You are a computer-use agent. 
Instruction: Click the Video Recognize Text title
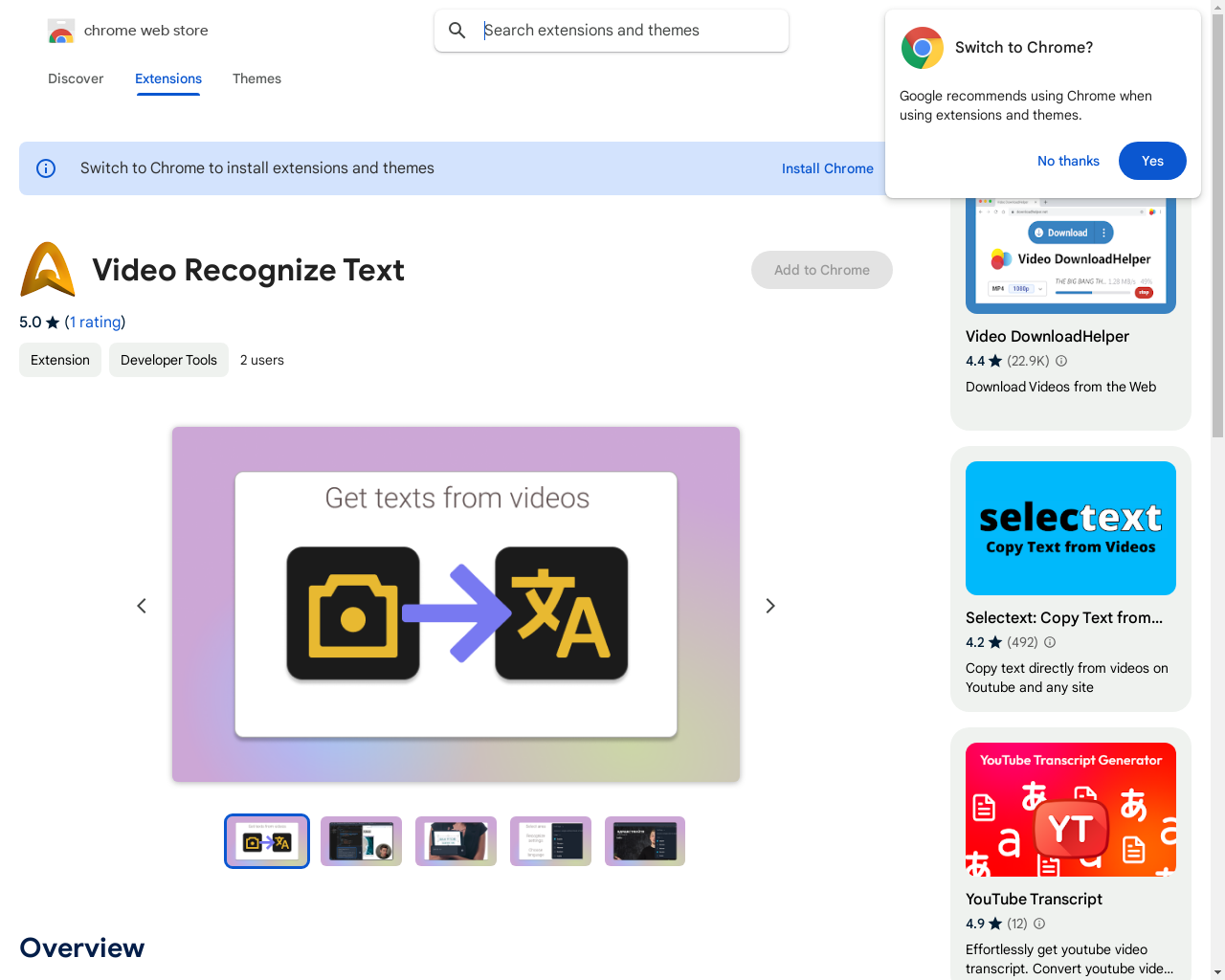(x=248, y=270)
